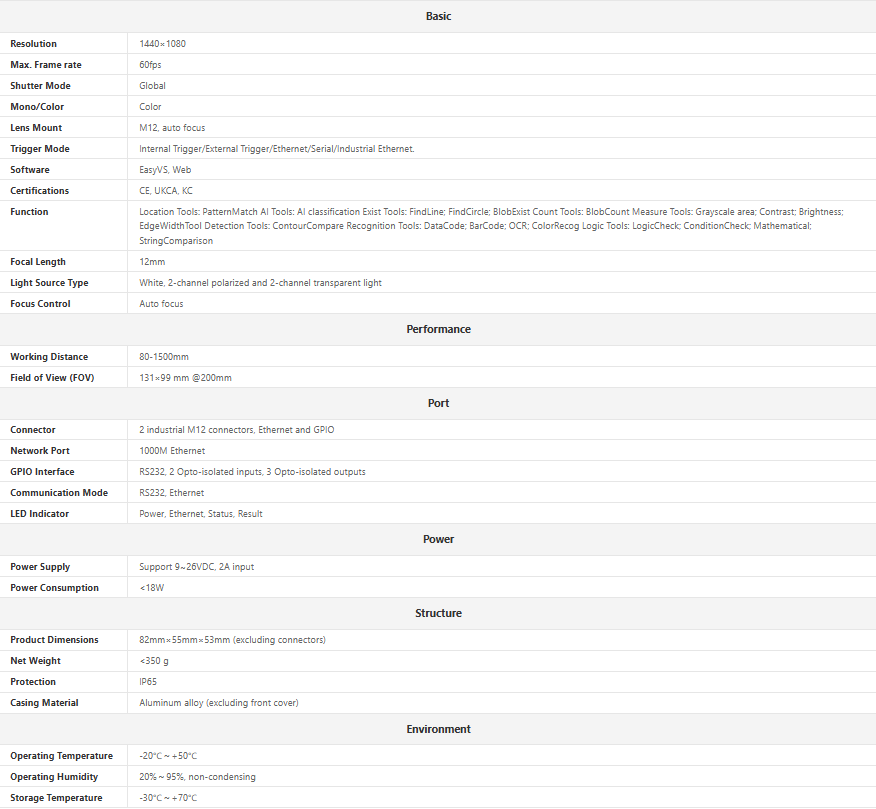Viewport: 876px width, 809px height.
Task: Select the Operating Temperature label
Action: [61, 756]
